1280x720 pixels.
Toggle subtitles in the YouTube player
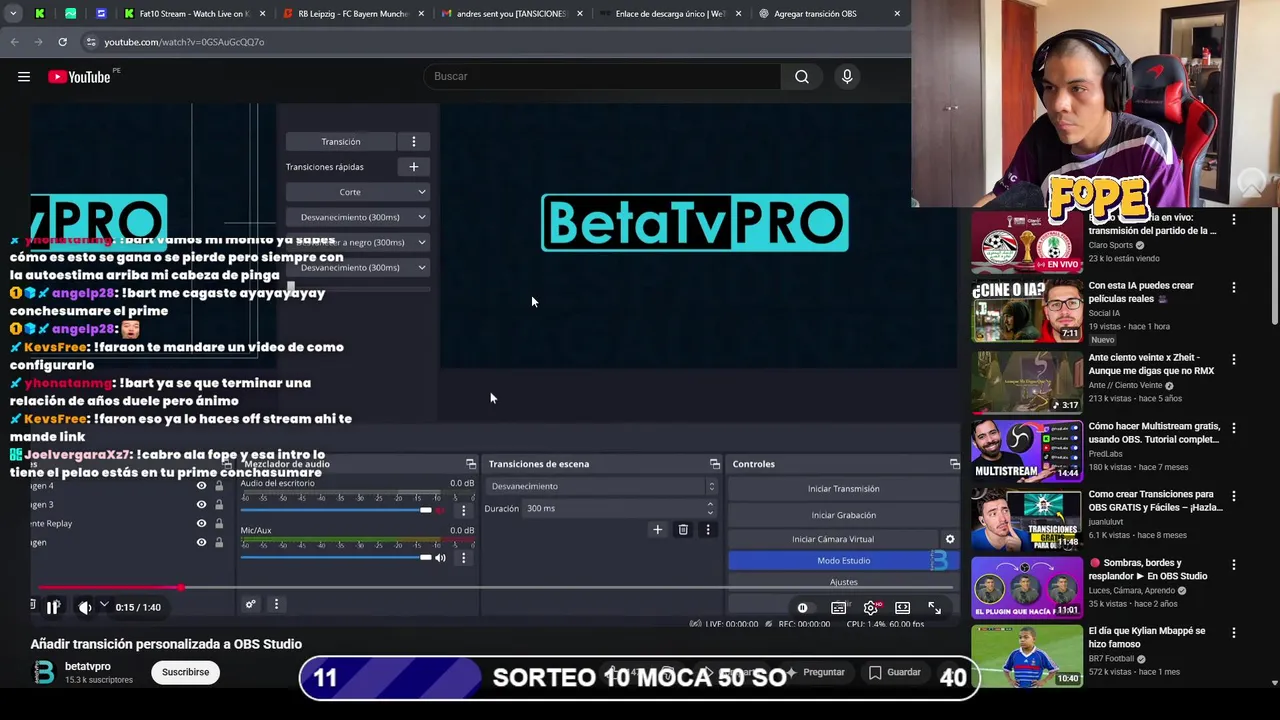[838, 608]
